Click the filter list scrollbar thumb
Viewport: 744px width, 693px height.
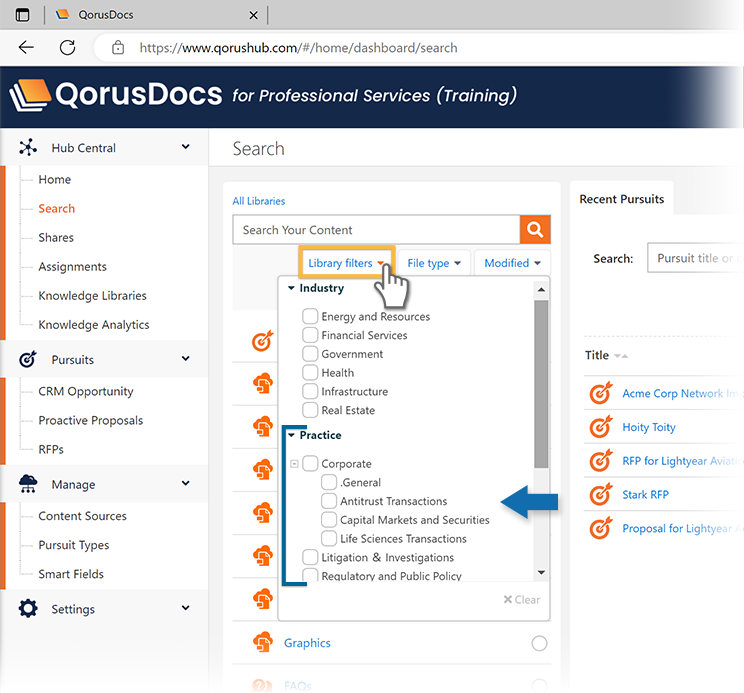pyautogui.click(x=541, y=383)
